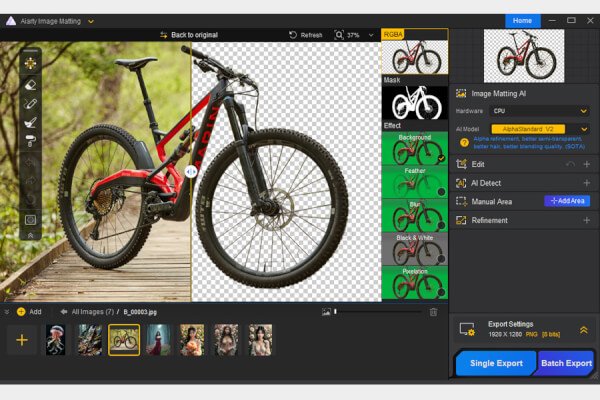Switch to the Mask tab
The image size is (600, 400).
pos(392,80)
